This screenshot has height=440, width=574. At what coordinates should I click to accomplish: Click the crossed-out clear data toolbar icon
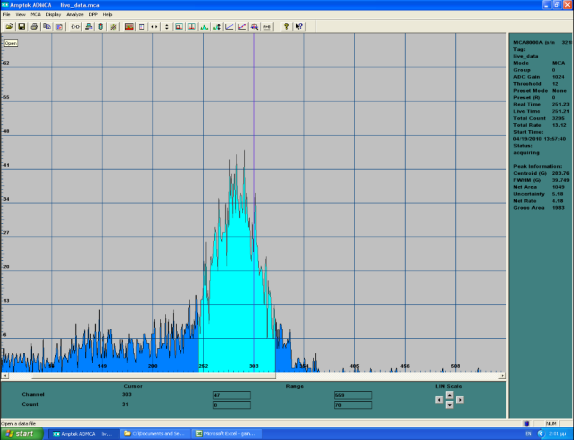[x=113, y=27]
